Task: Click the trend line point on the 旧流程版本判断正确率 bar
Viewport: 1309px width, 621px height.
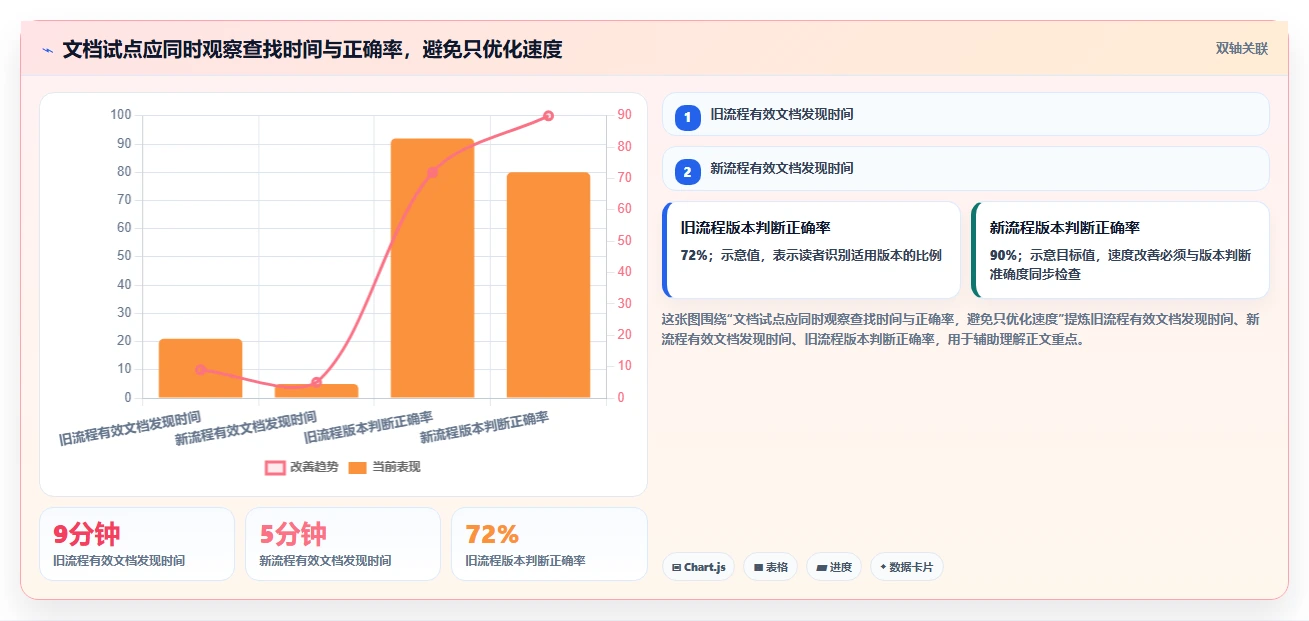Action: pyautogui.click(x=432, y=172)
